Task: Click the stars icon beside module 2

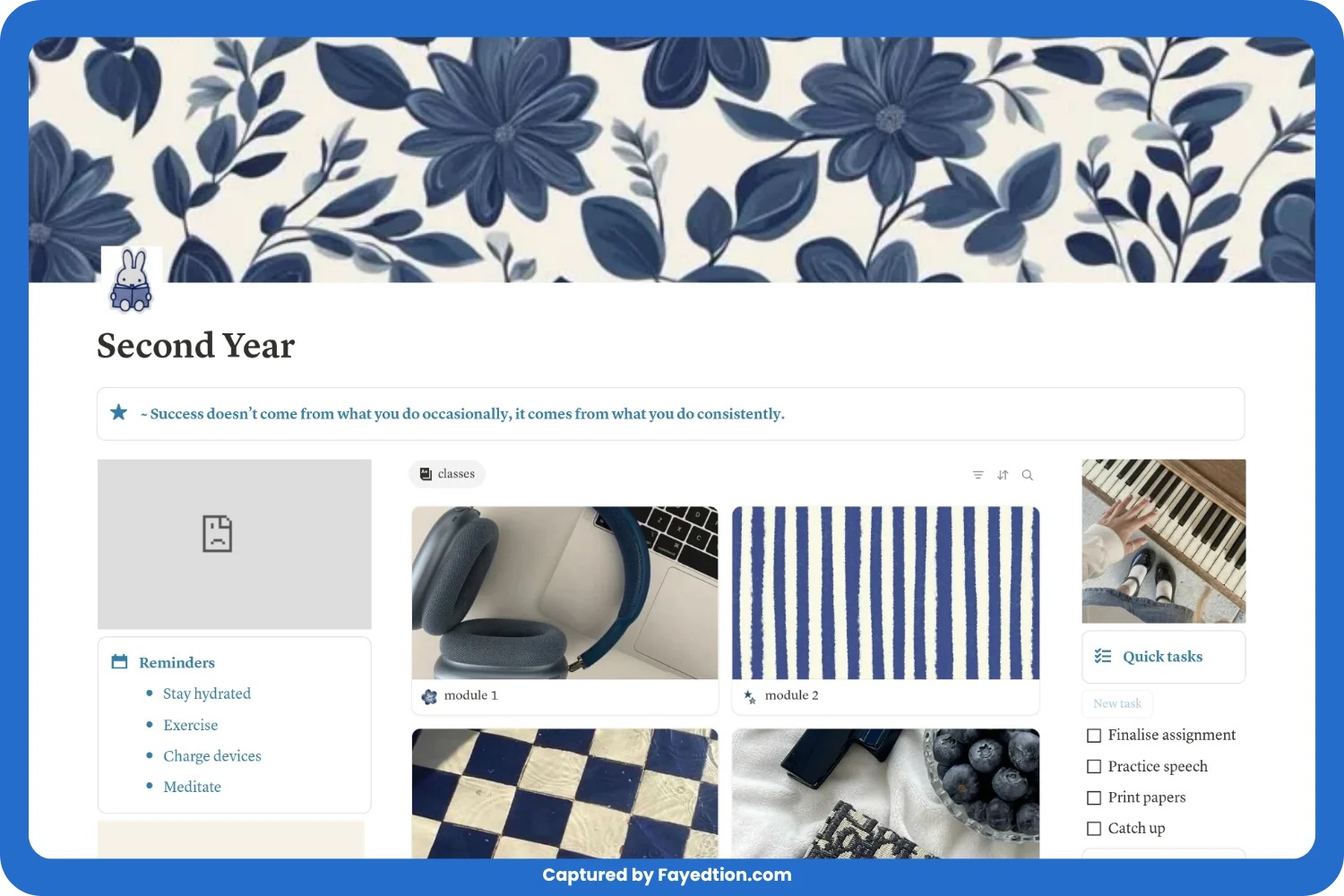Action: (x=750, y=696)
